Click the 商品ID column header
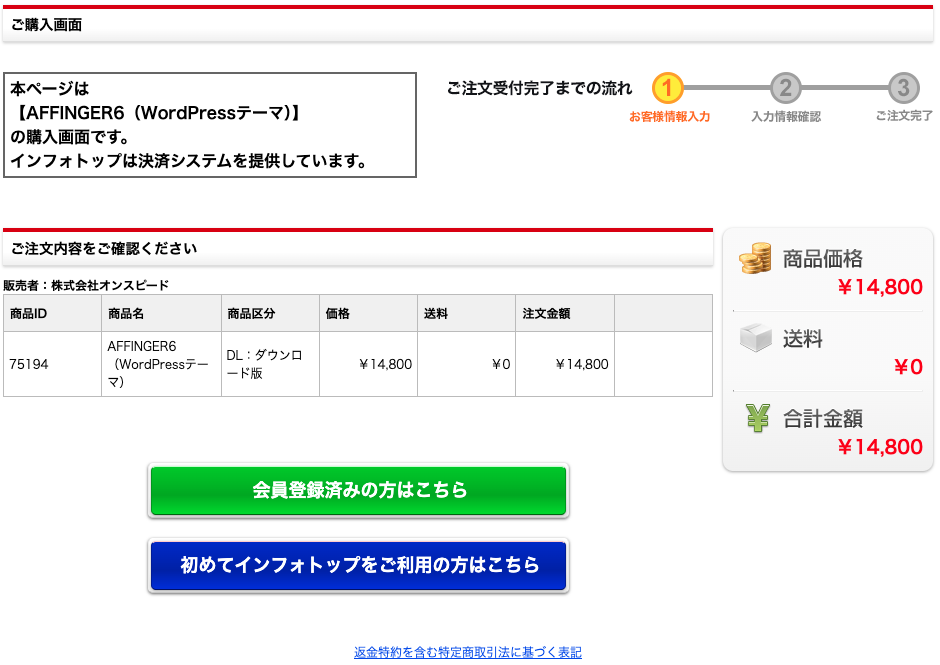This screenshot has height=665, width=940. (x=29, y=314)
